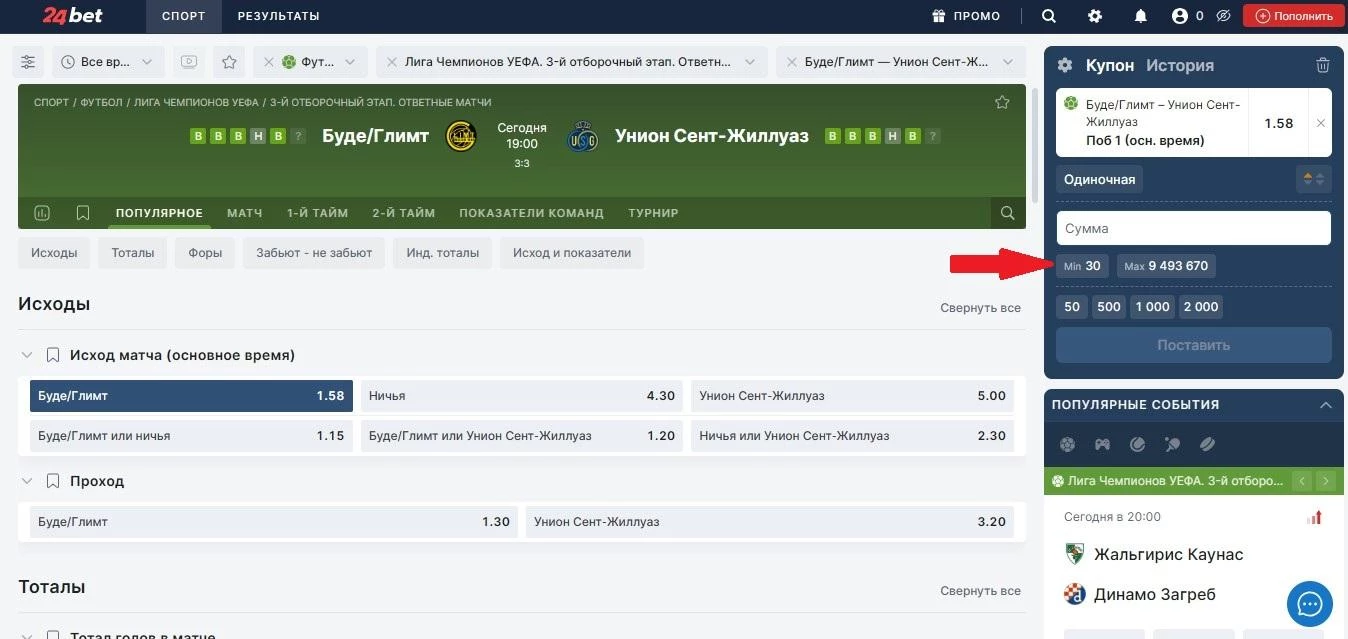Focus the Сумма stake input
Image resolution: width=1348 pixels, height=639 pixels.
[x=1194, y=228]
